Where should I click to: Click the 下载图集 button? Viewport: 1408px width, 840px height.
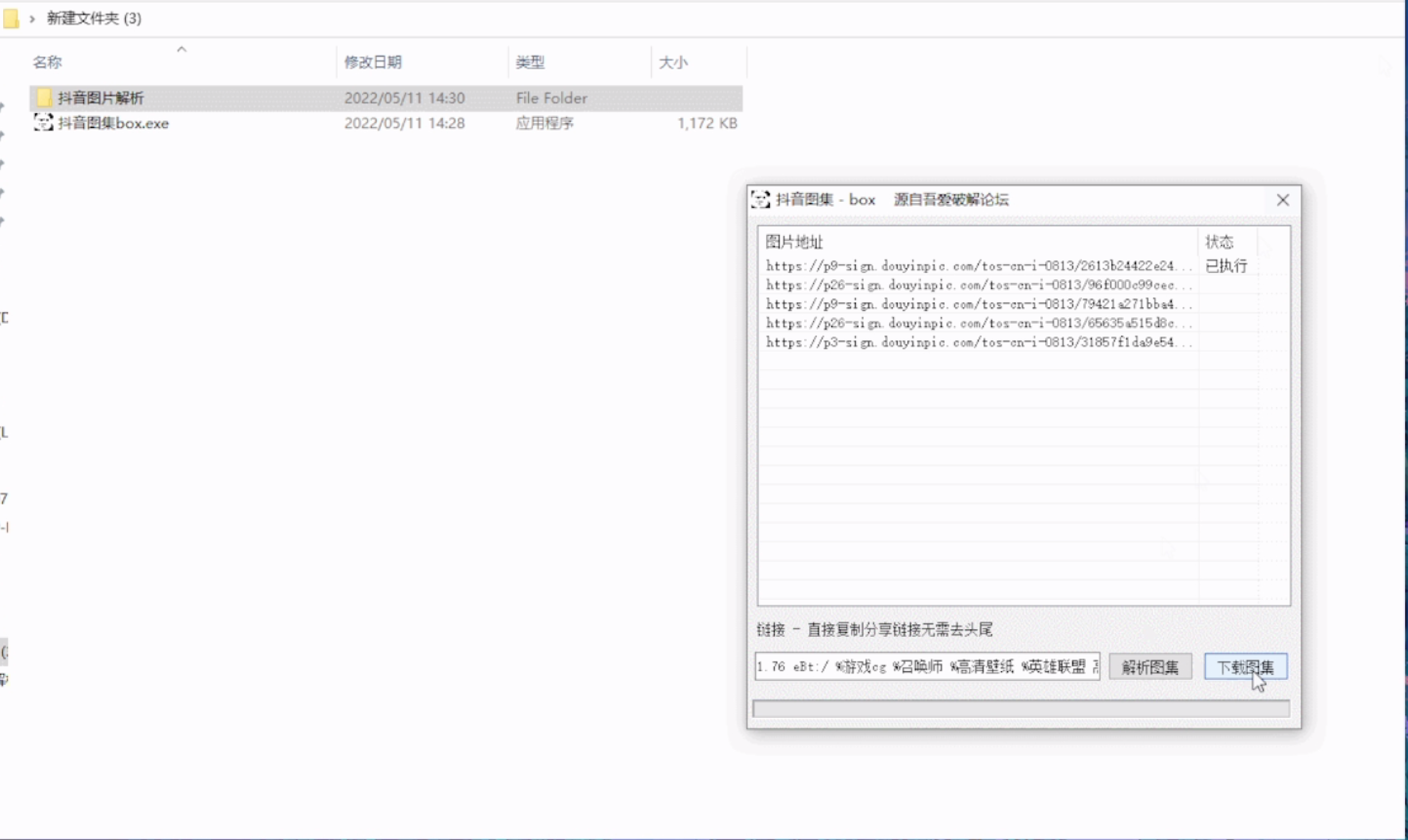click(1245, 667)
